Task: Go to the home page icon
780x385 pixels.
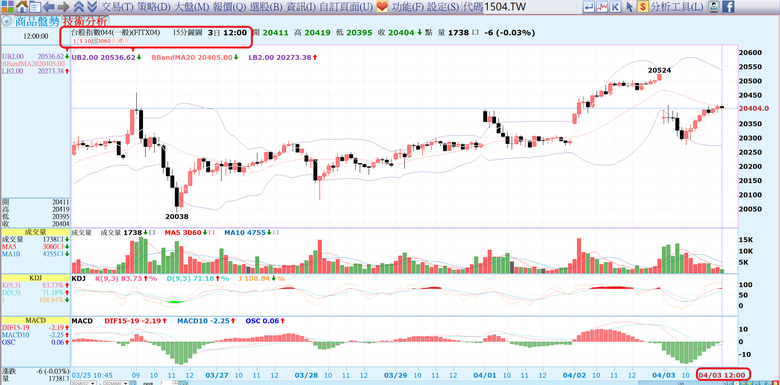Action: click(22, 6)
